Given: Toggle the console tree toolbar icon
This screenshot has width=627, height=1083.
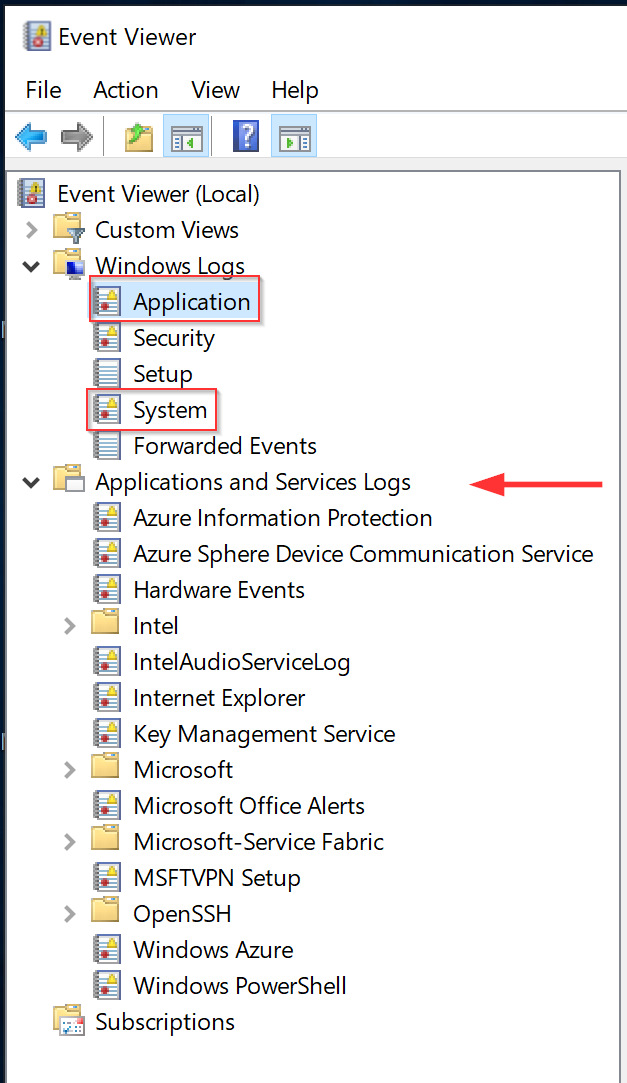Looking at the screenshot, I should tap(186, 136).
